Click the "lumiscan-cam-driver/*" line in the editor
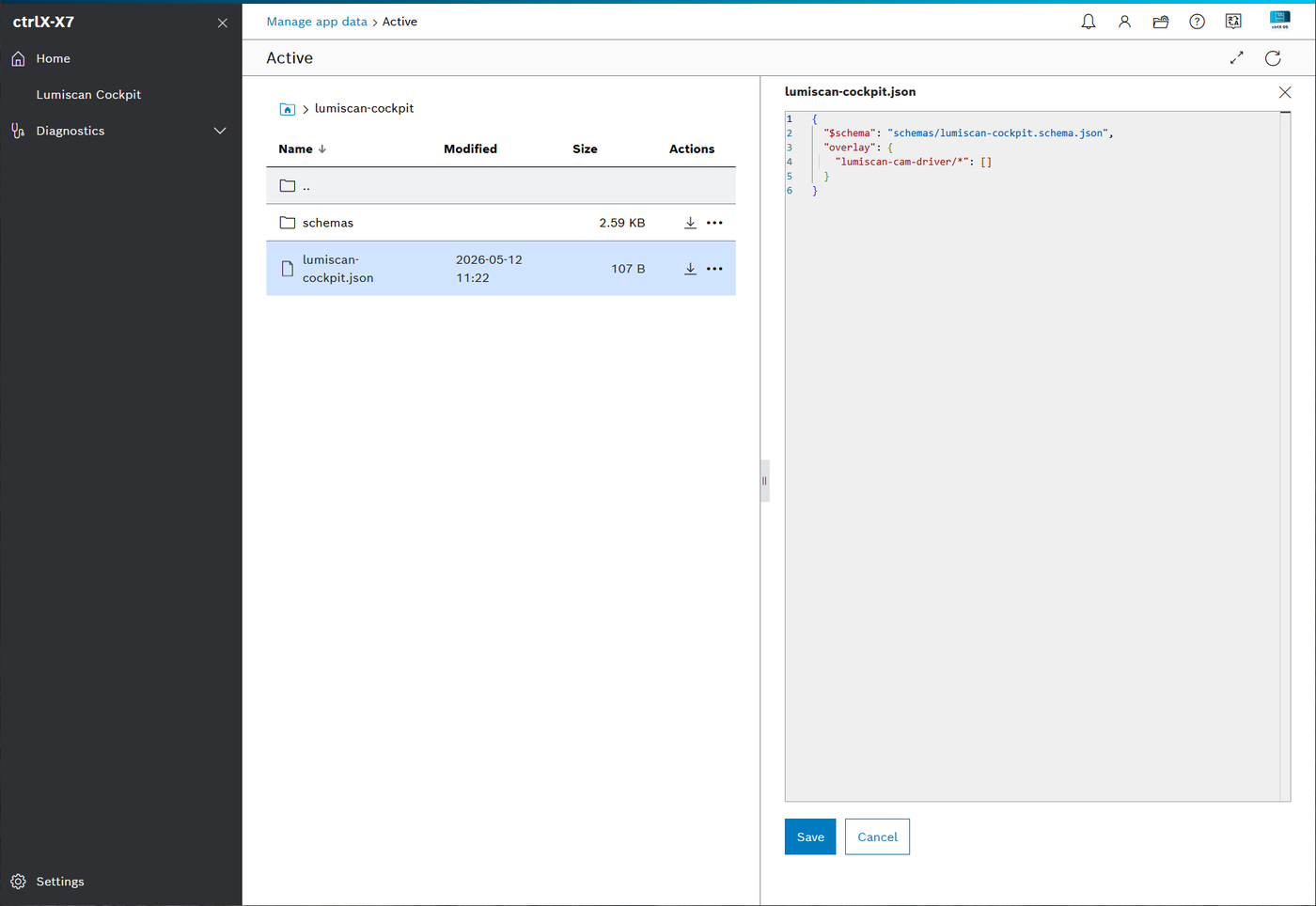 click(x=913, y=162)
